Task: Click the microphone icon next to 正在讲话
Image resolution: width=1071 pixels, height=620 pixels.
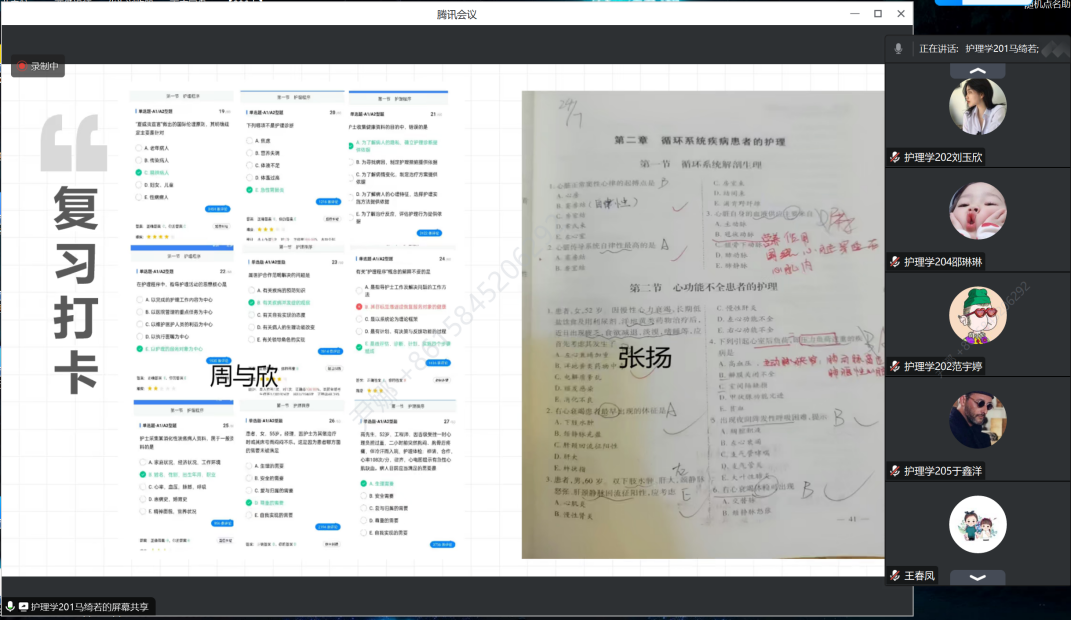Action: 898,48
